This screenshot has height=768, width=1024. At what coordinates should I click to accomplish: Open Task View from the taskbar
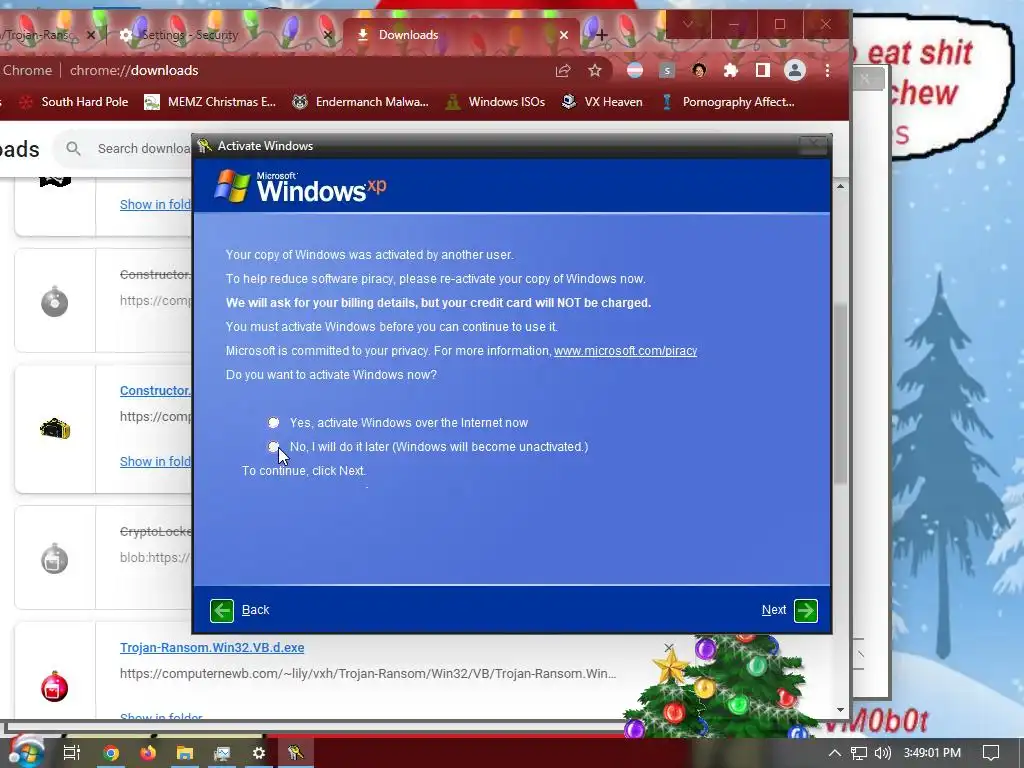(x=72, y=753)
